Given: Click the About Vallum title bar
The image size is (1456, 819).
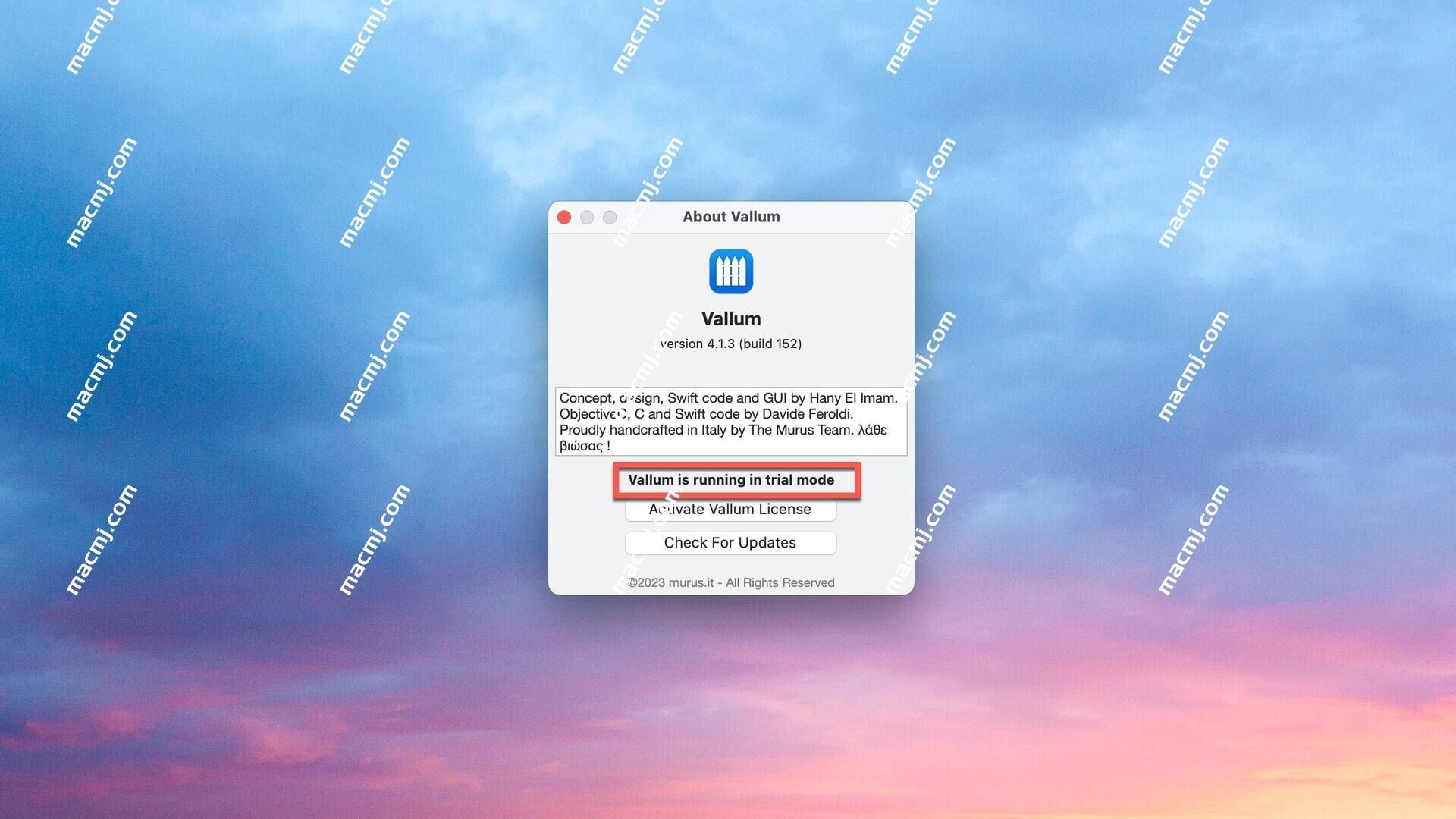Looking at the screenshot, I should click(731, 217).
